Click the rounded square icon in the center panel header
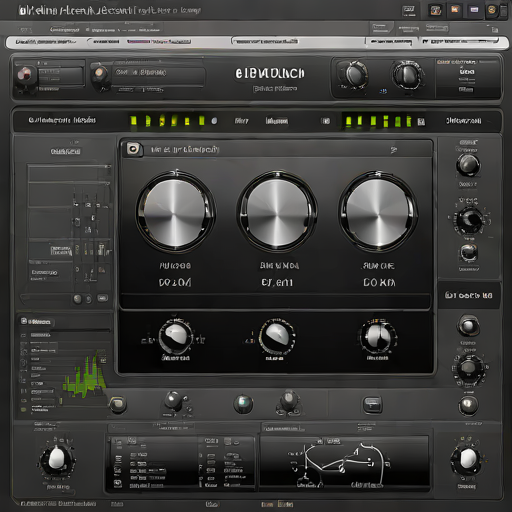The height and width of the screenshot is (512, 512). pyautogui.click(x=133, y=149)
